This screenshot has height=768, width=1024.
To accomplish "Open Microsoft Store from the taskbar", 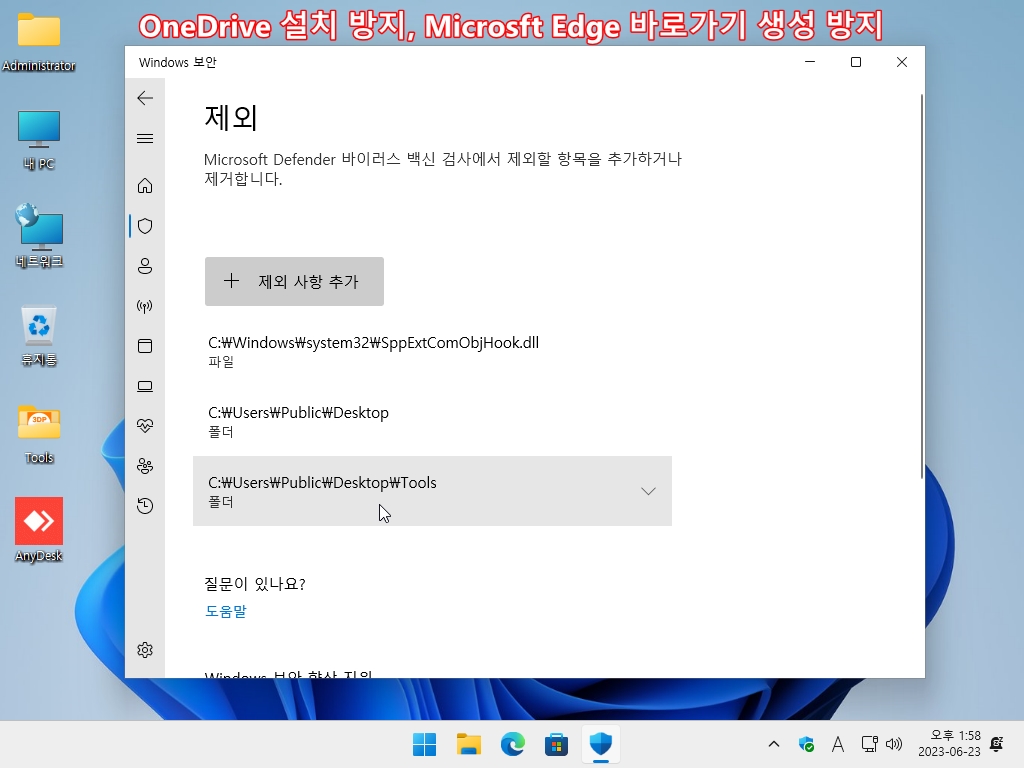I will point(556,744).
